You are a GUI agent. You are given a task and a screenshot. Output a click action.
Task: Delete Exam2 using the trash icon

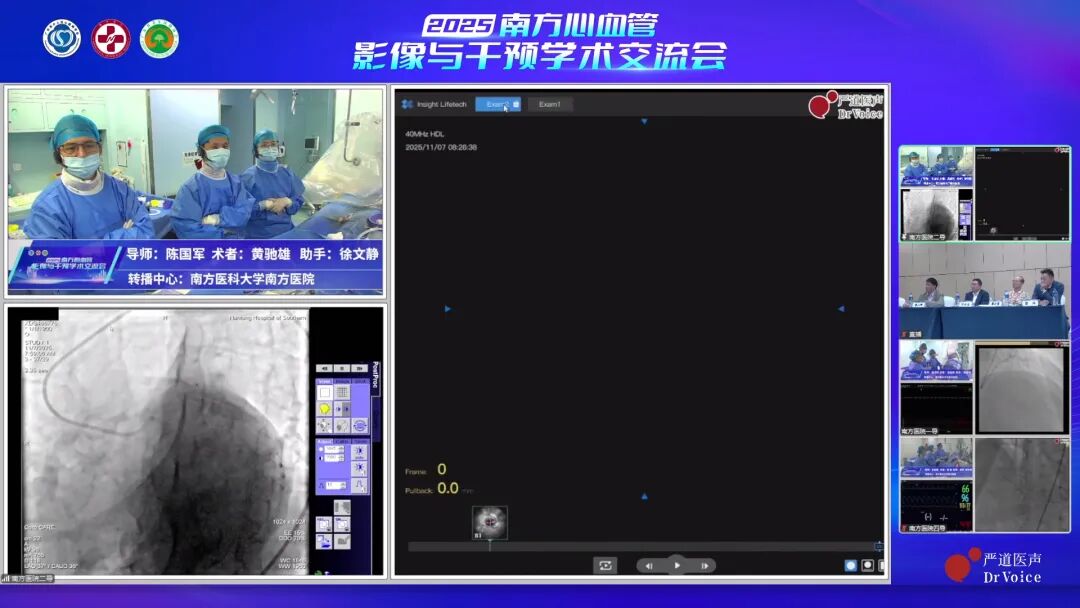[x=516, y=104]
